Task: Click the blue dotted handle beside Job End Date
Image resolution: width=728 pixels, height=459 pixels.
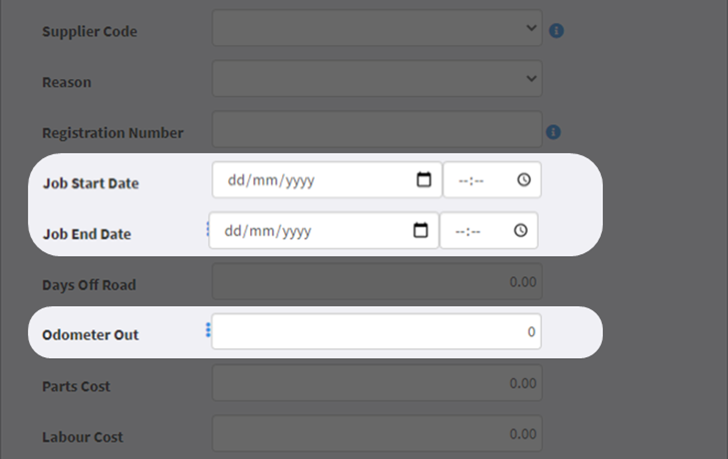Action: [207, 229]
